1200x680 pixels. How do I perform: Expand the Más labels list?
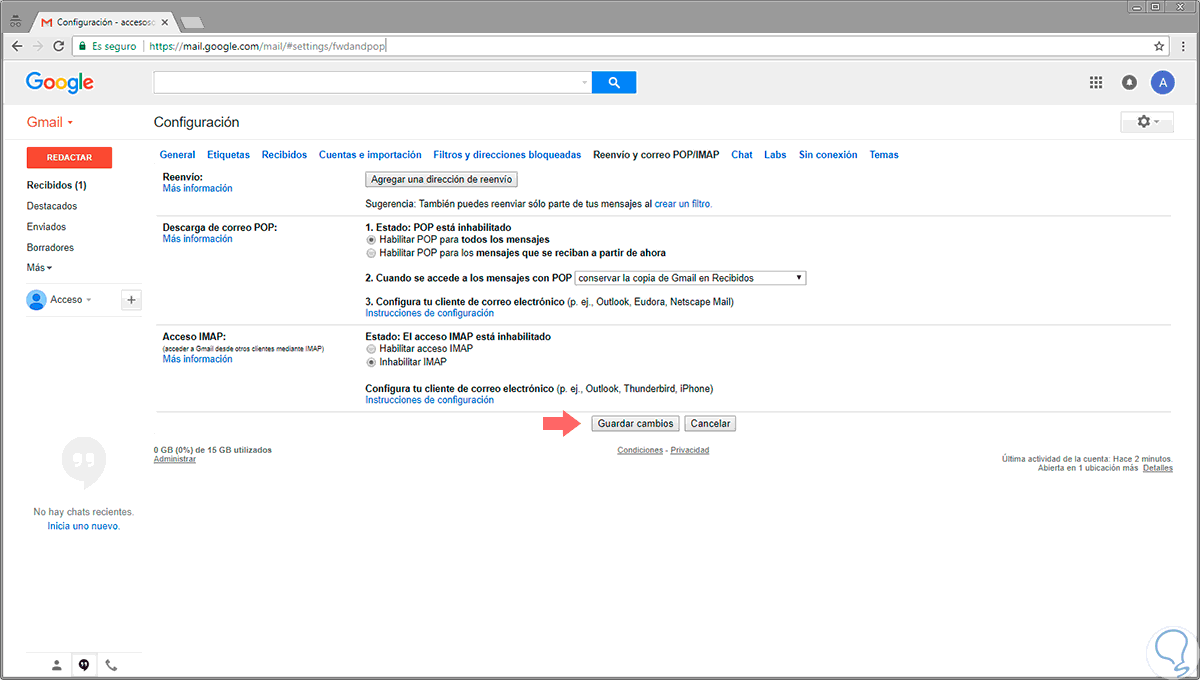click(x=40, y=268)
